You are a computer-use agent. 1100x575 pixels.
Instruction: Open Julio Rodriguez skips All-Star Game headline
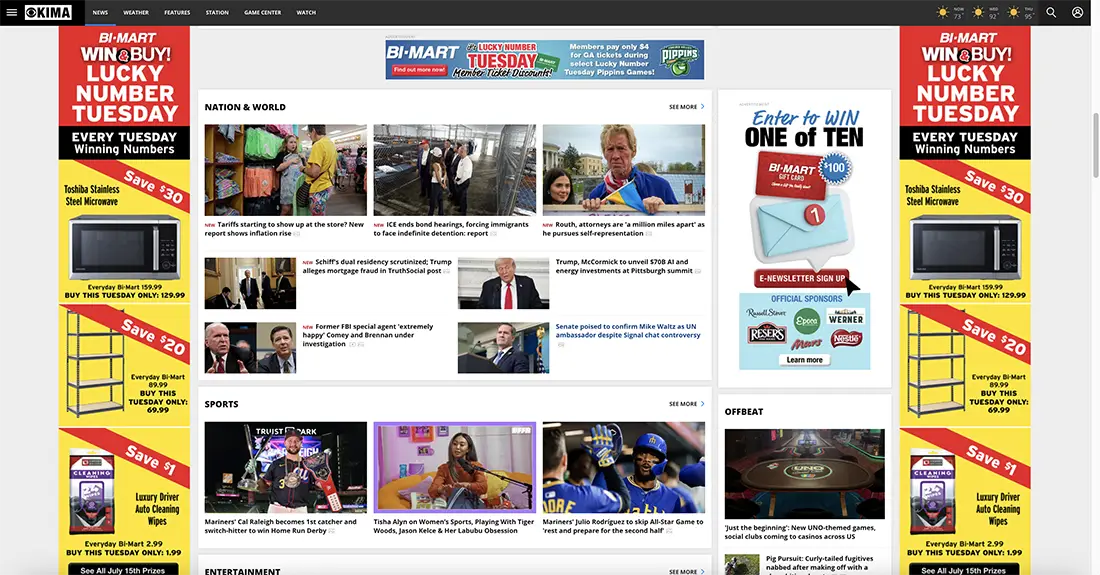[623, 526]
